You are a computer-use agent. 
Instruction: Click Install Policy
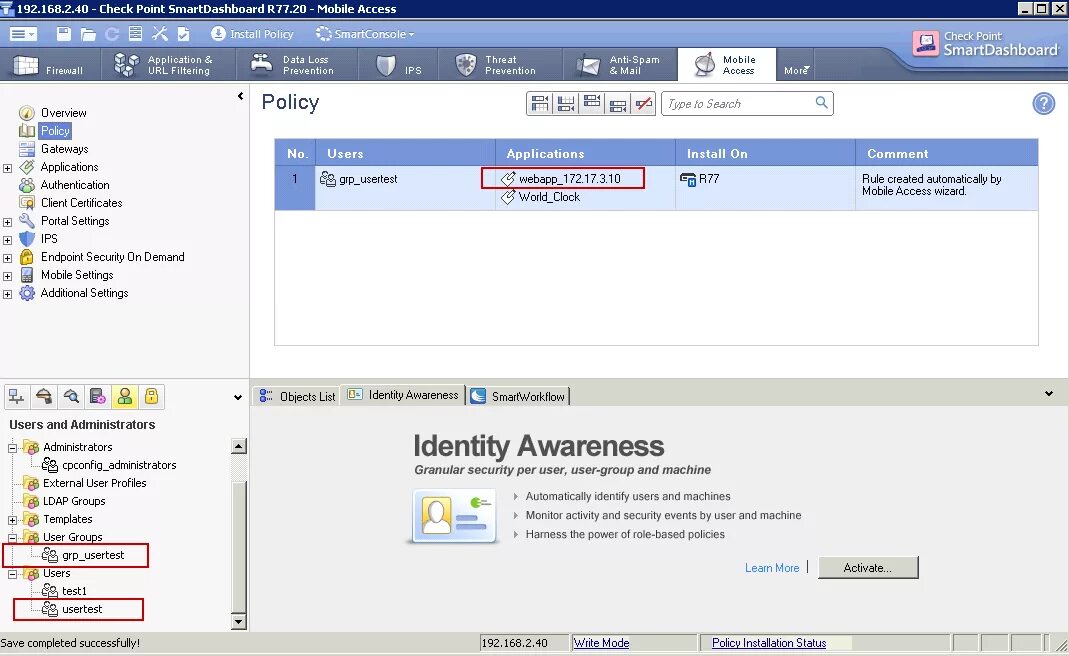click(252, 34)
